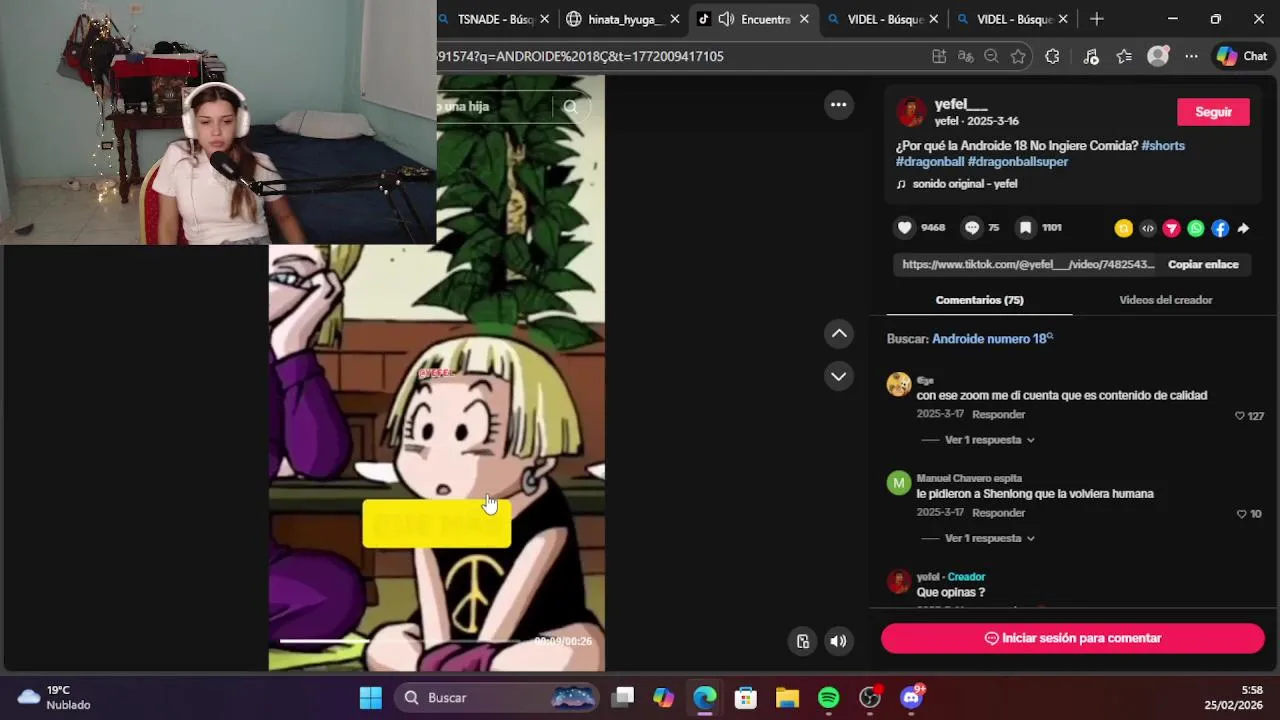Open the video's three-dot options menu
This screenshot has width=1280, height=720.
(x=838, y=105)
